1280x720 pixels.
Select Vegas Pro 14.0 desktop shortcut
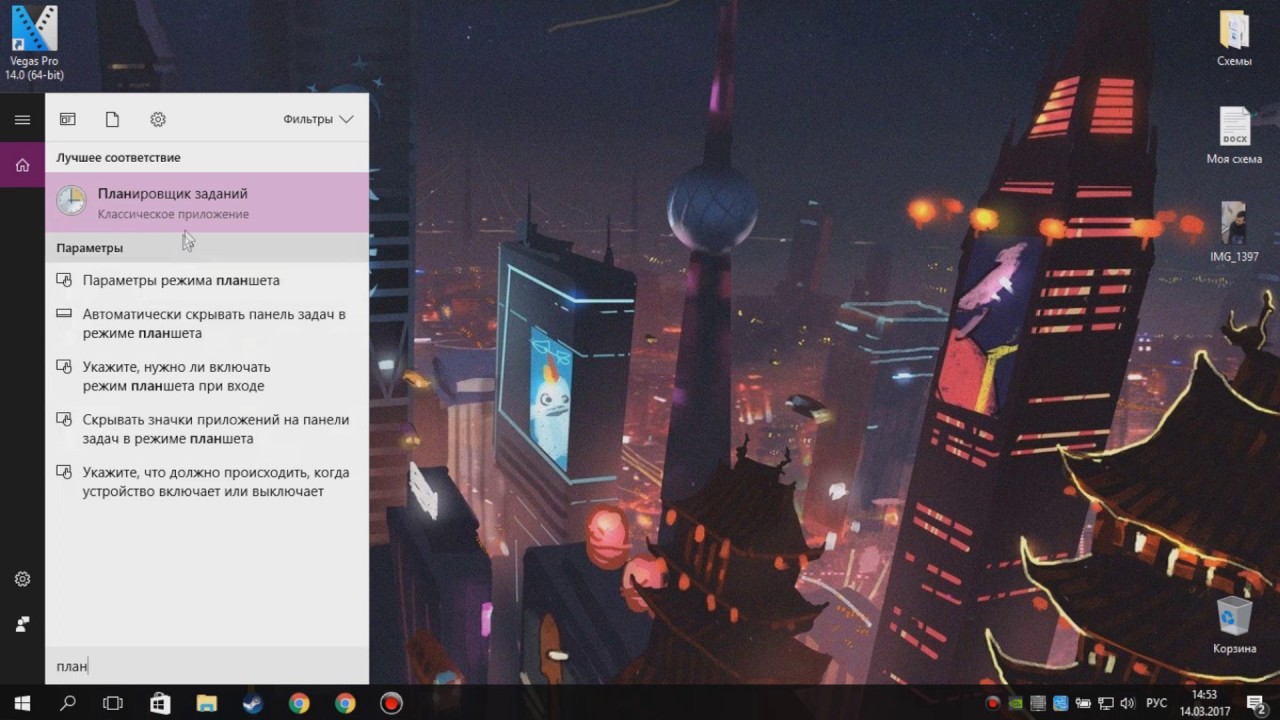34,43
